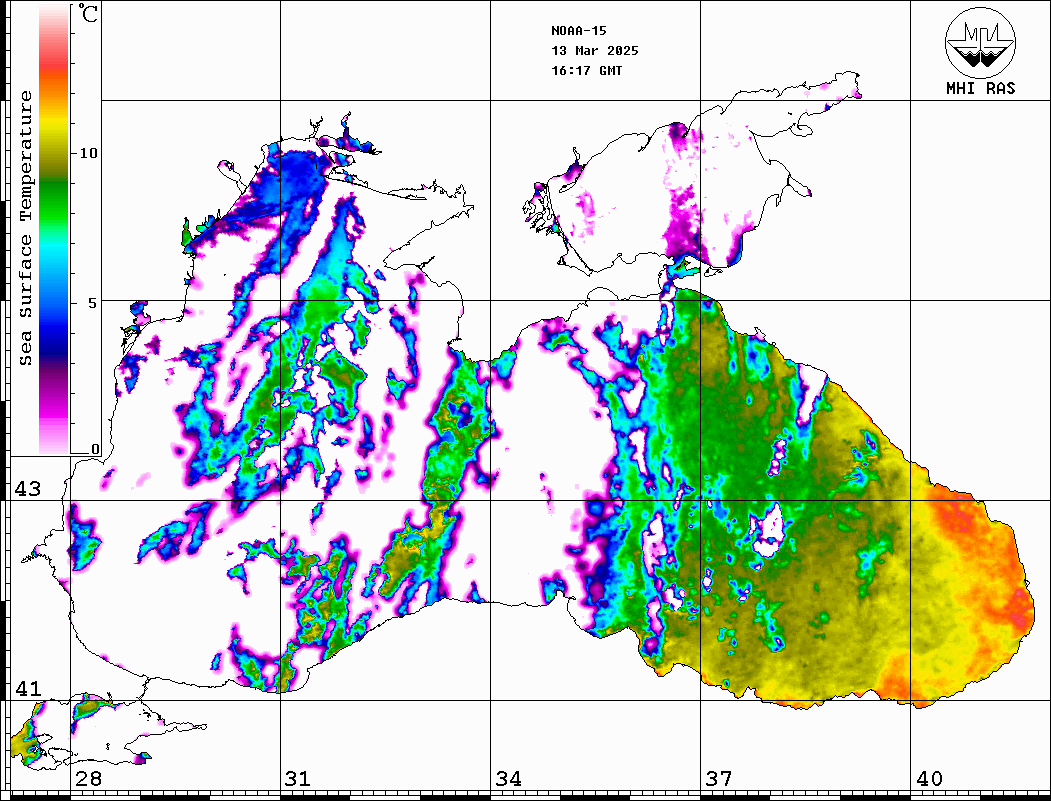Click the 10 tick on temperature scale
The image size is (1051, 801).
88,153
